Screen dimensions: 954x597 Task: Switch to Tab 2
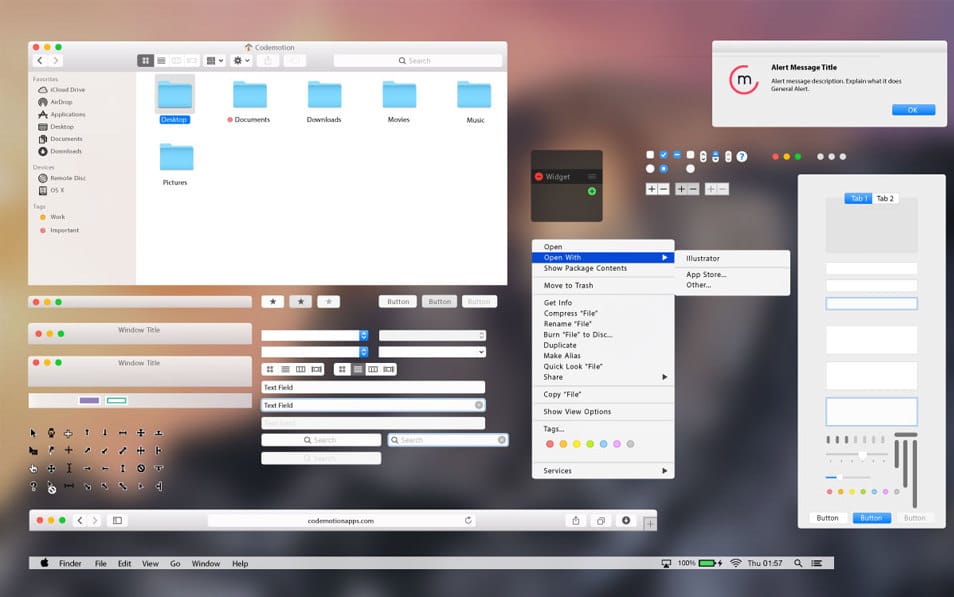tap(884, 198)
